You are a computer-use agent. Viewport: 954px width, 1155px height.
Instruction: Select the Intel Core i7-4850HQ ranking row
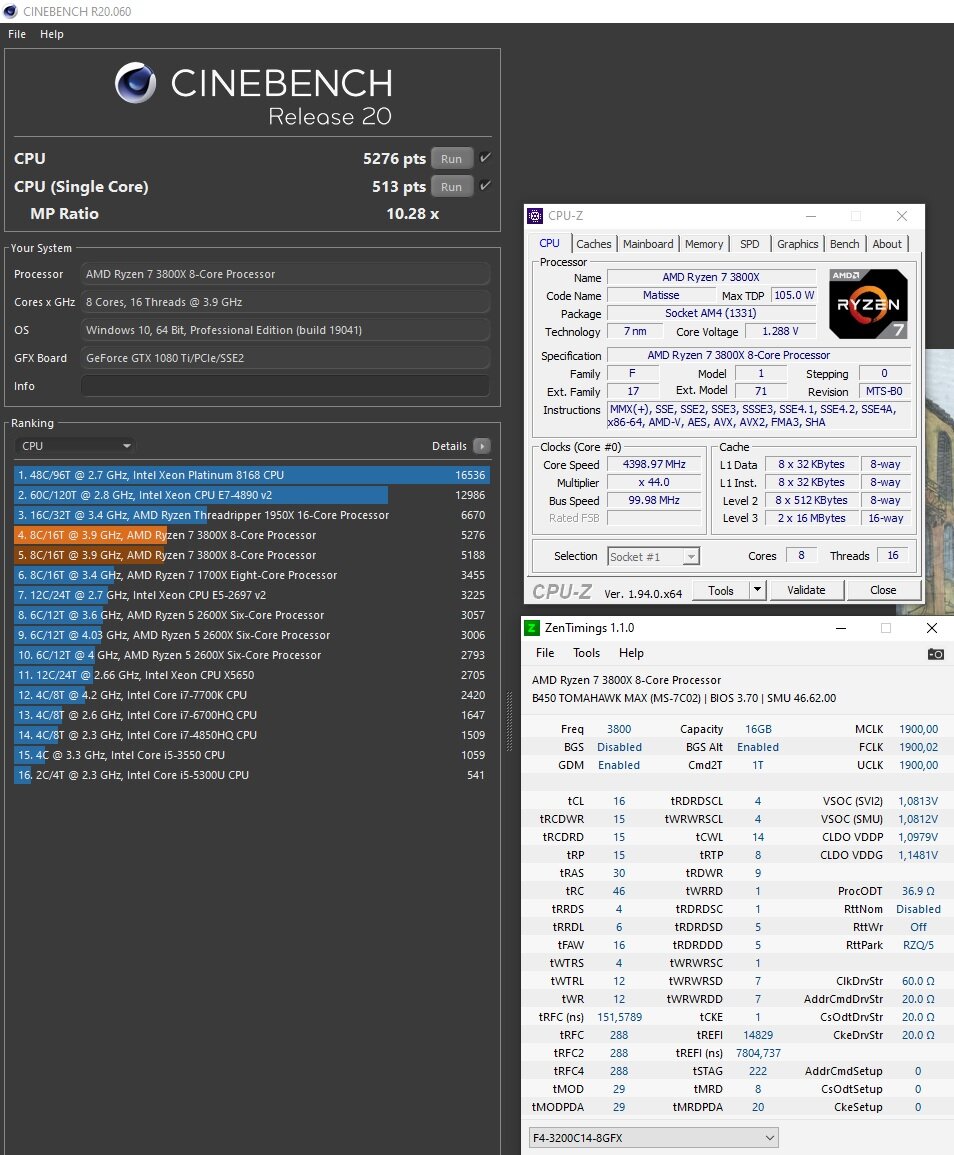coord(252,734)
